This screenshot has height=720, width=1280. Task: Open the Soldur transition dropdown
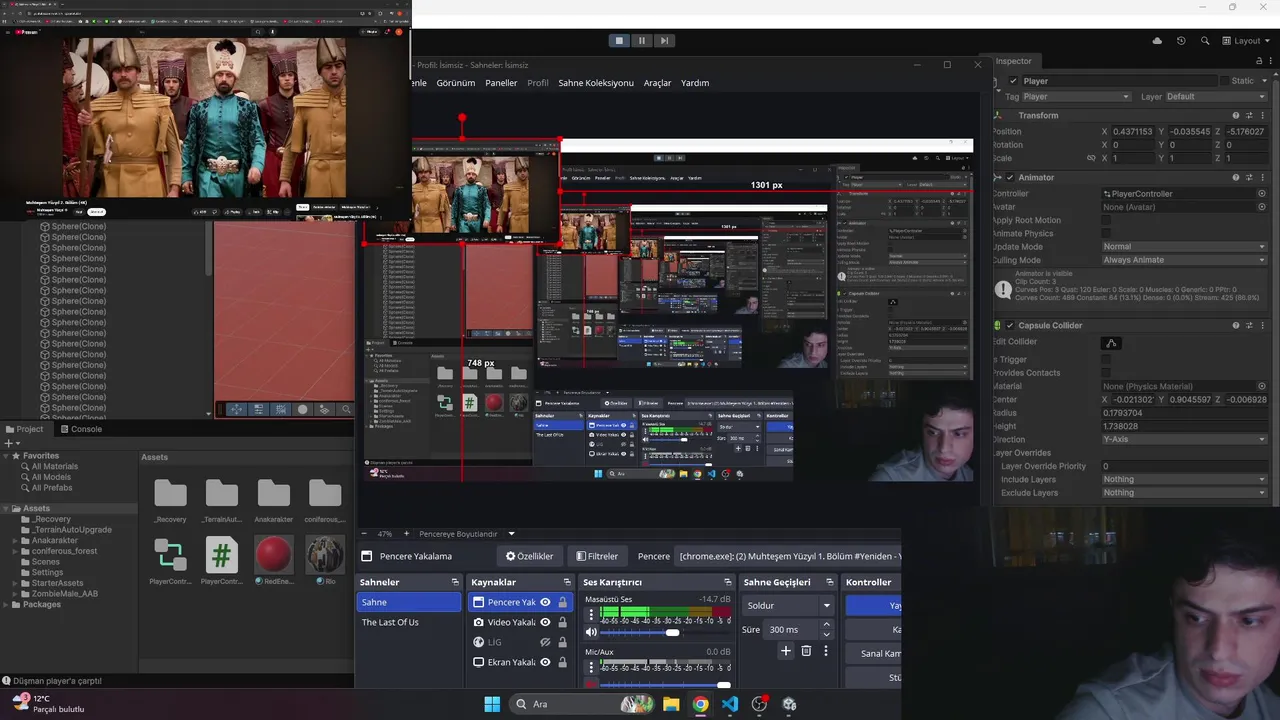[789, 605]
